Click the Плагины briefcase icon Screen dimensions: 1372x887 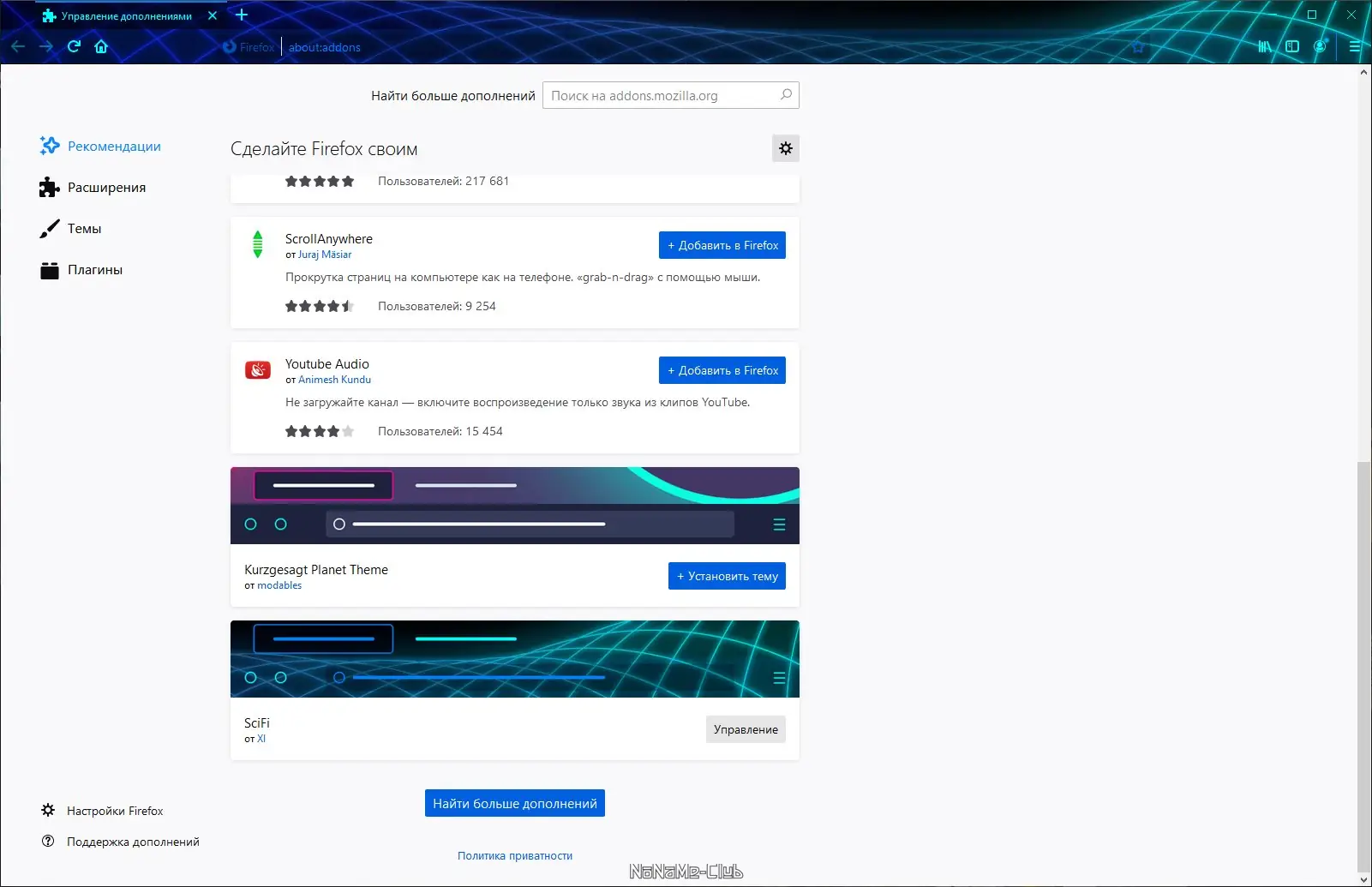50,271
